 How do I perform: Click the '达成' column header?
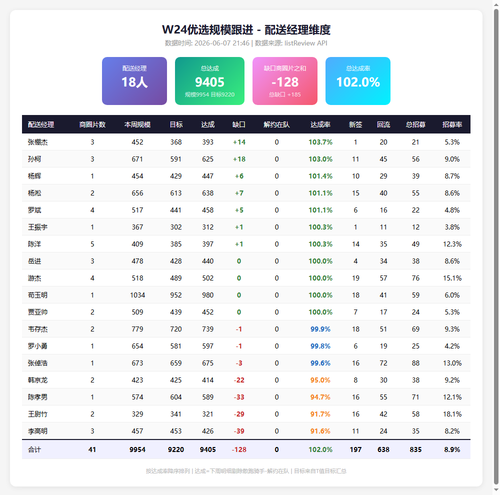click(208, 125)
